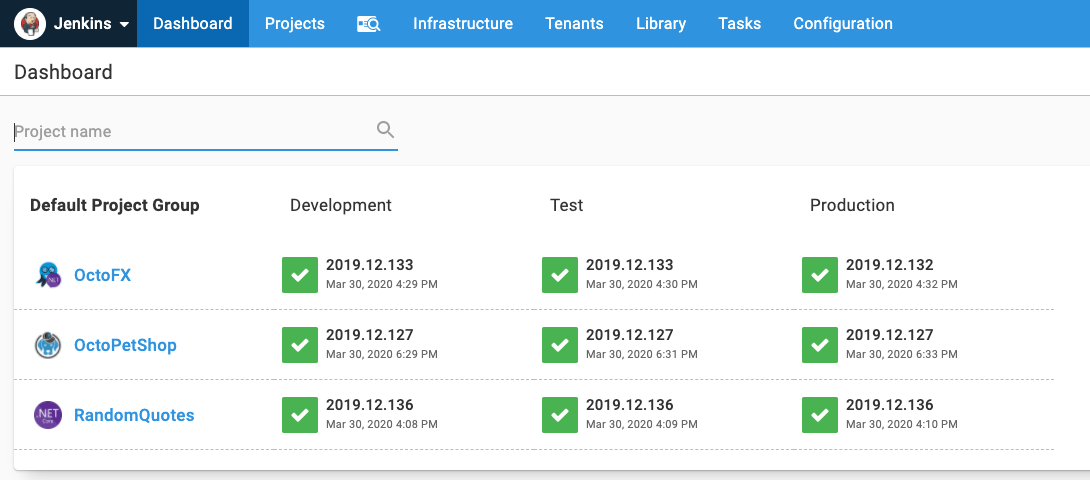Go to the Tenants tab
Screen dimensions: 1090x480
[x=574, y=24]
